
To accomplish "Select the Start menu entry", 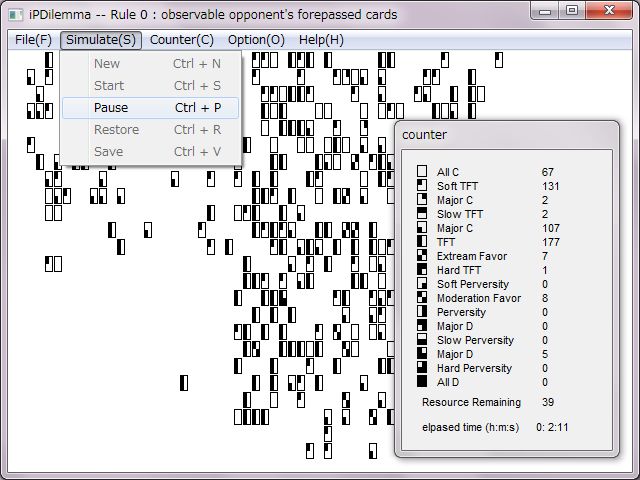I will [x=151, y=86].
